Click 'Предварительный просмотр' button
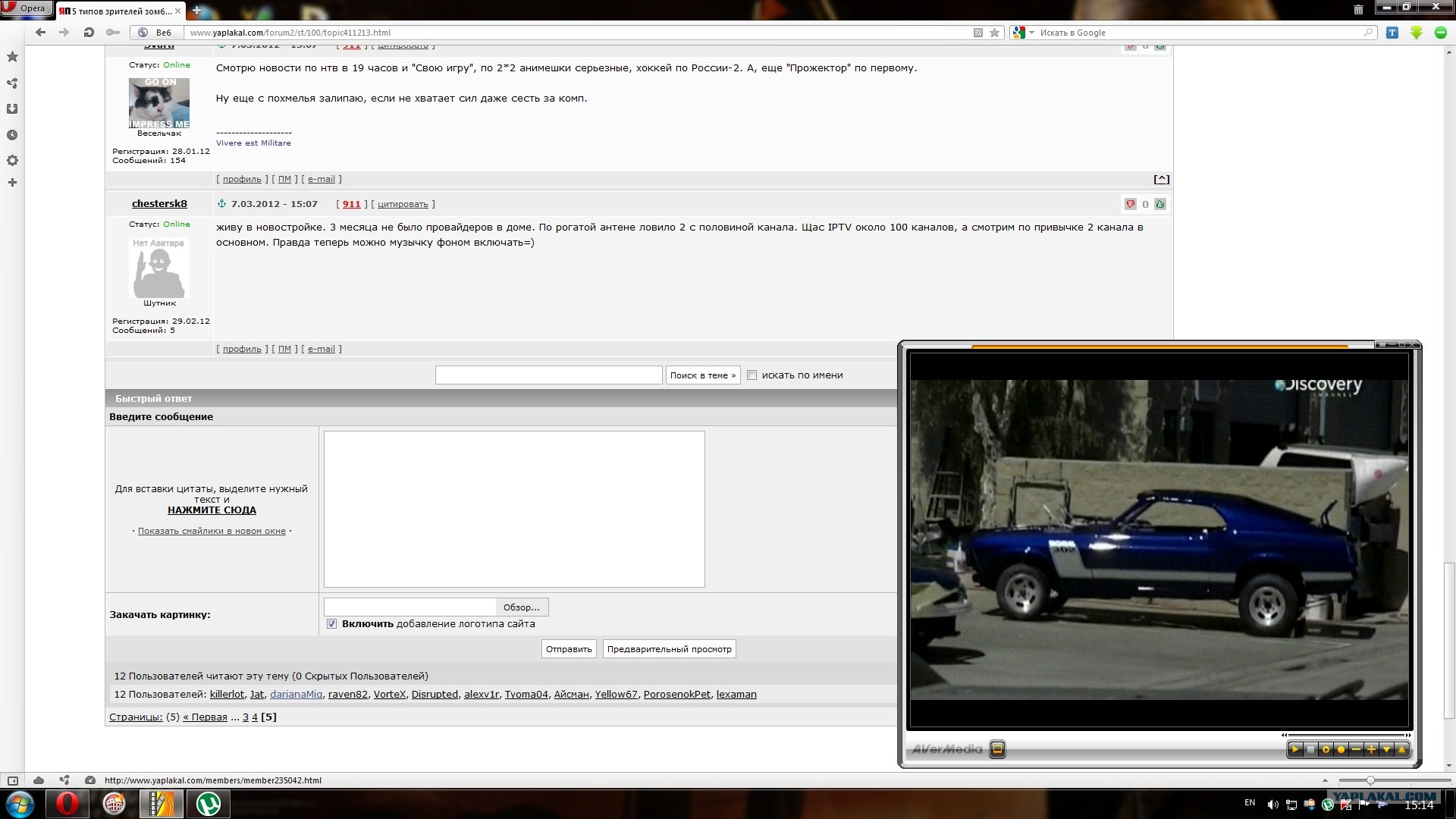 click(x=670, y=649)
